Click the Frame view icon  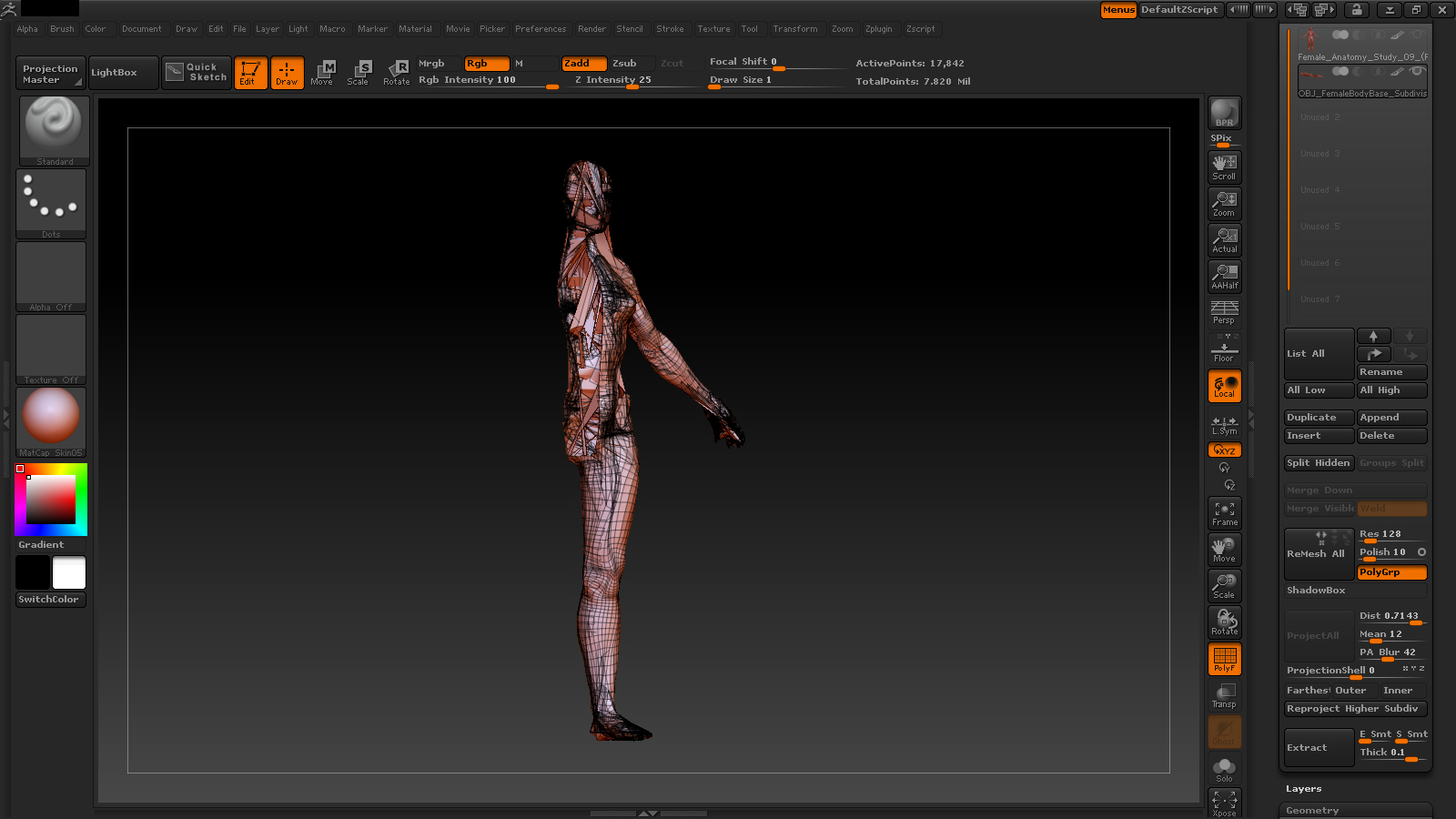click(x=1224, y=513)
